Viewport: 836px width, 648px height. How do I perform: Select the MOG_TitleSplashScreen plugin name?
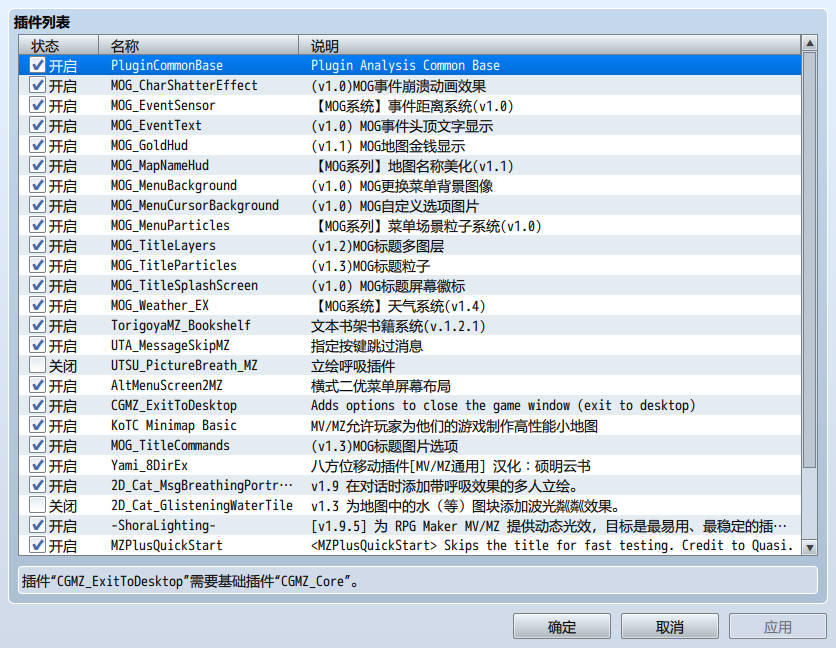click(184, 285)
